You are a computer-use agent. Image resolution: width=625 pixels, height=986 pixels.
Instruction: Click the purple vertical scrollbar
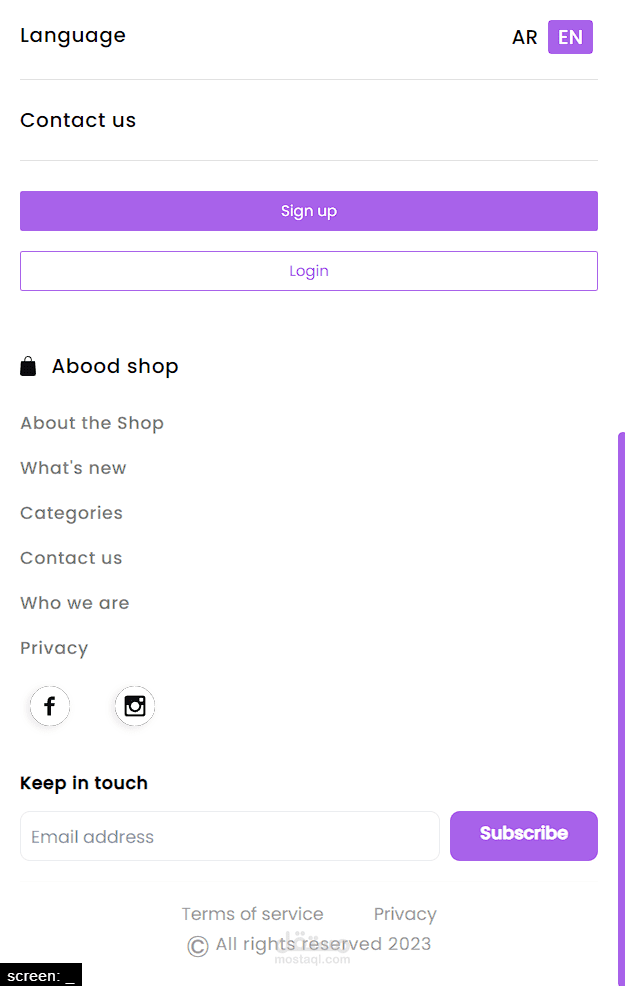(621, 709)
